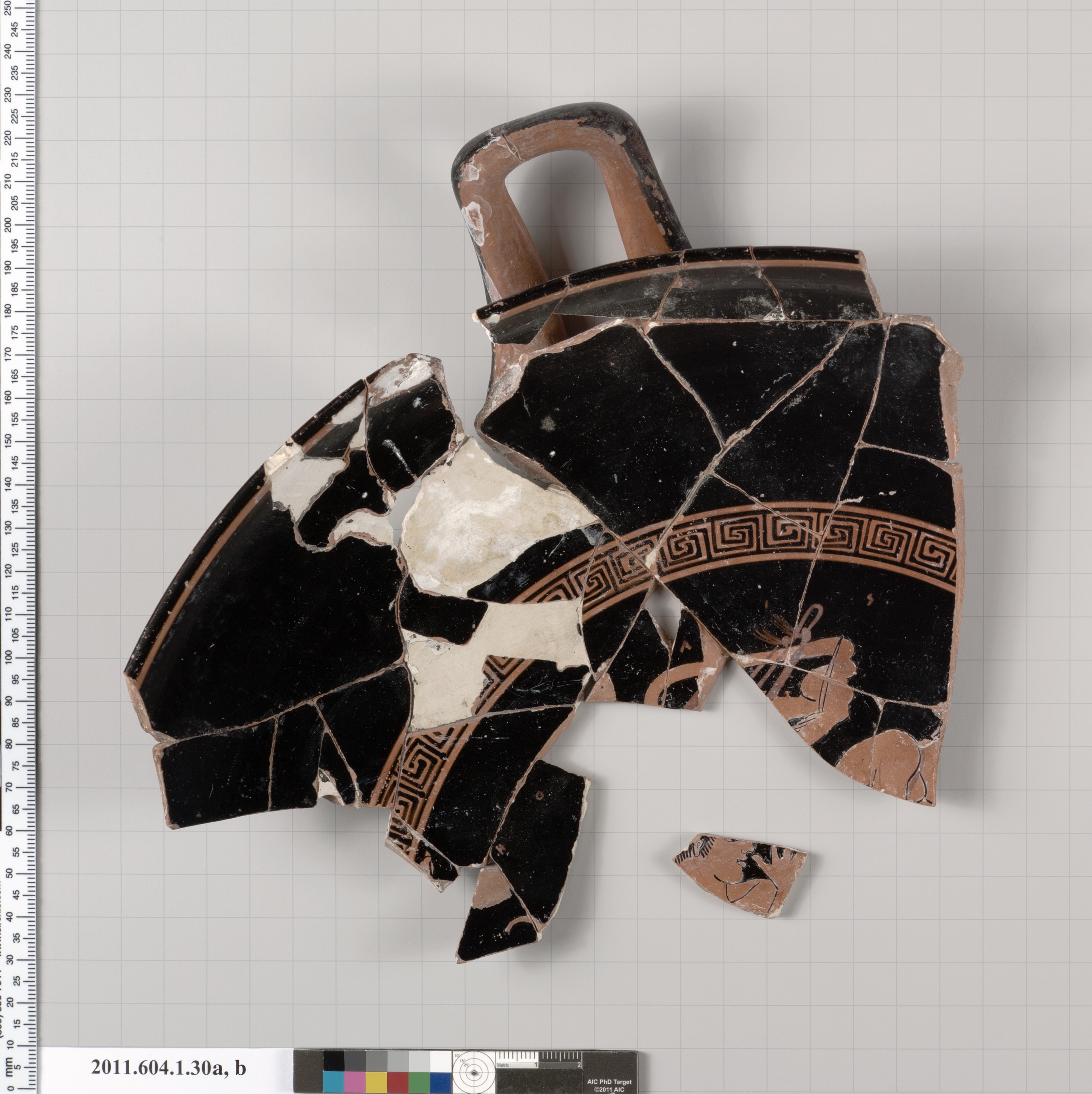Click the magenta swatch on the color target
The height and width of the screenshot is (1094, 1092).
pyautogui.click(x=355, y=1082)
